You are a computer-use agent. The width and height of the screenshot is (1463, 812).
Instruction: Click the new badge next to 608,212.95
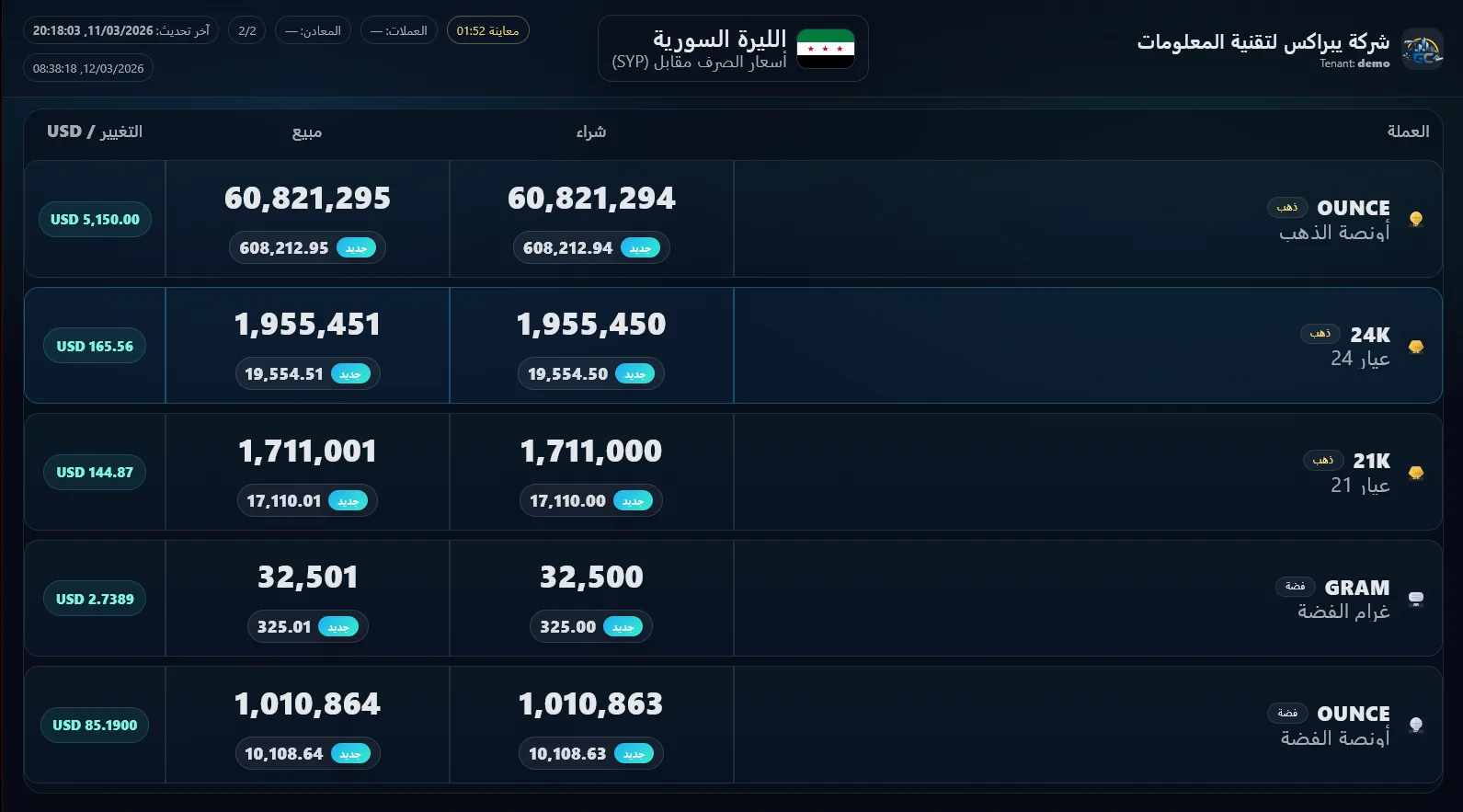[x=356, y=248]
